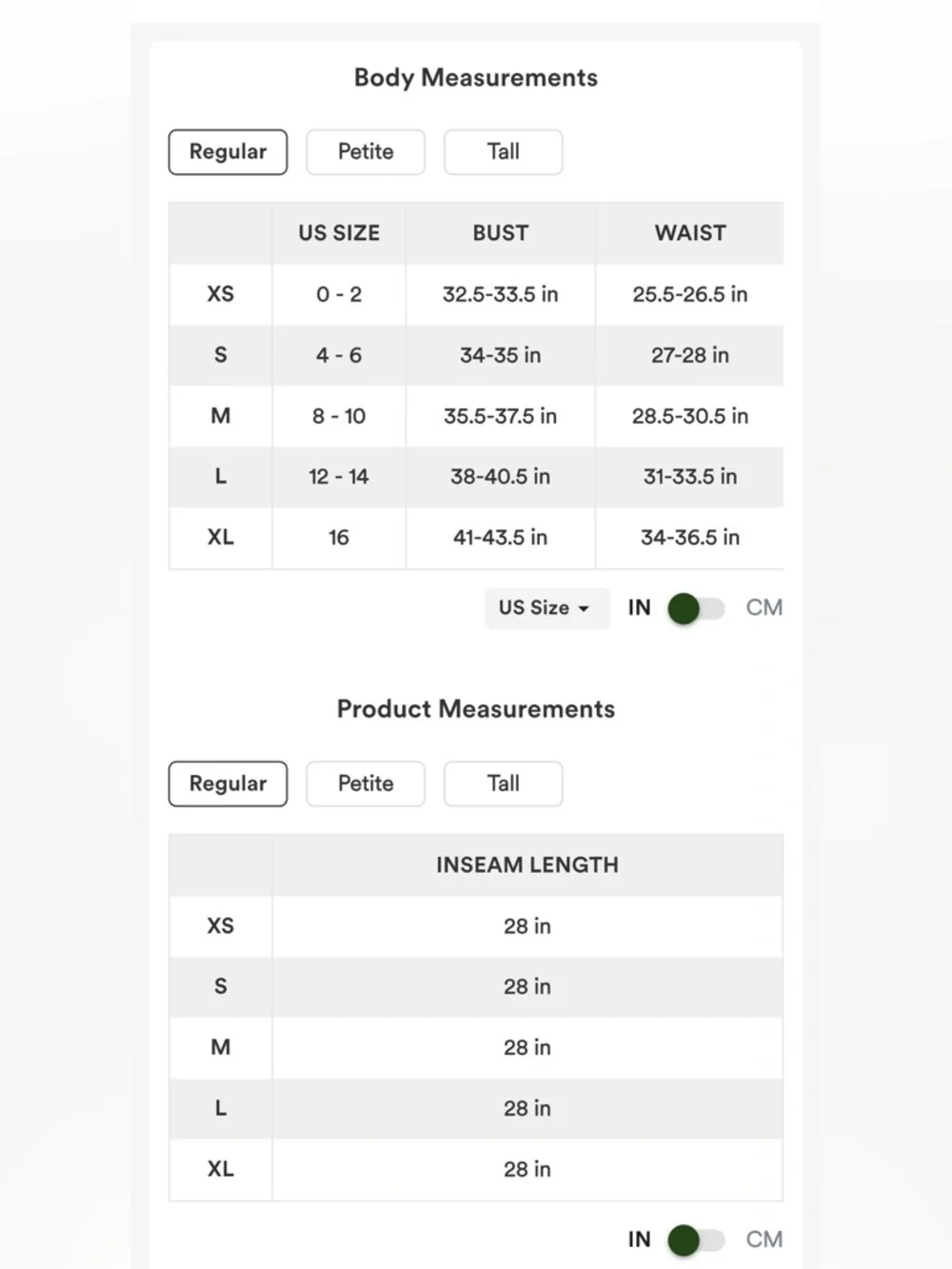Toggle IN/CM switch under inseam length table
Image resolution: width=952 pixels, height=1269 pixels.
pyautogui.click(x=697, y=1240)
